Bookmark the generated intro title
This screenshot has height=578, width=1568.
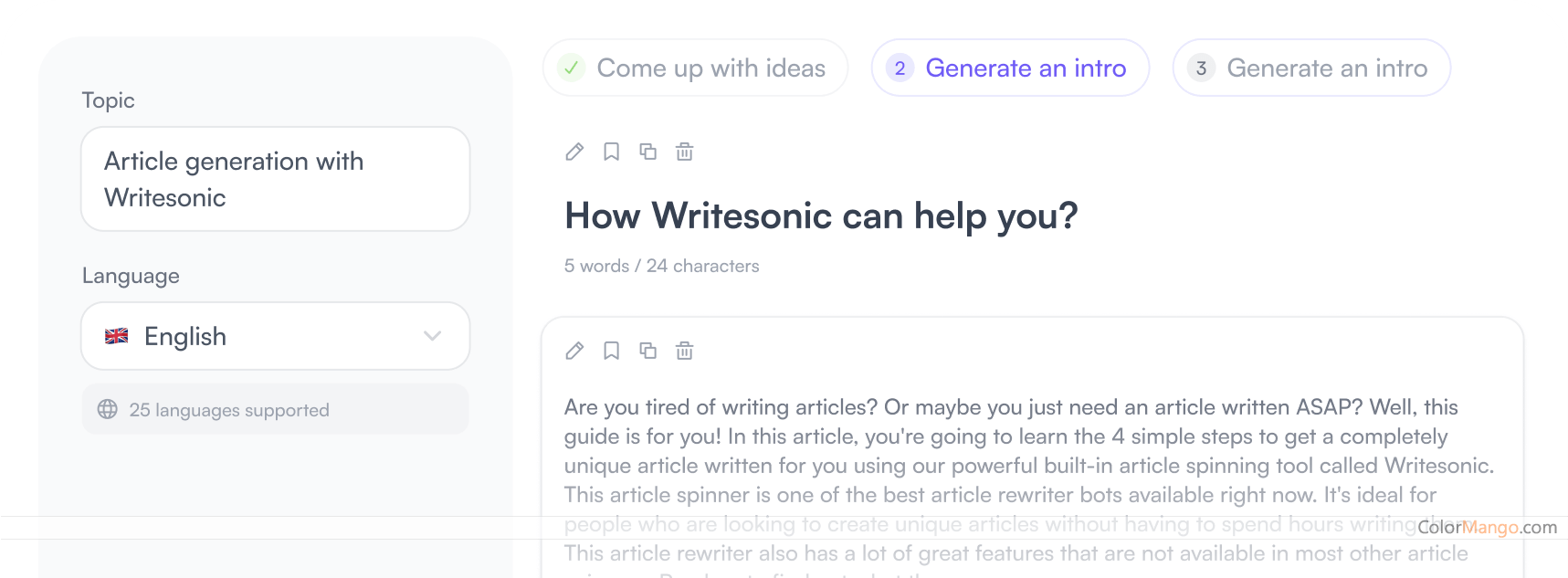[611, 152]
